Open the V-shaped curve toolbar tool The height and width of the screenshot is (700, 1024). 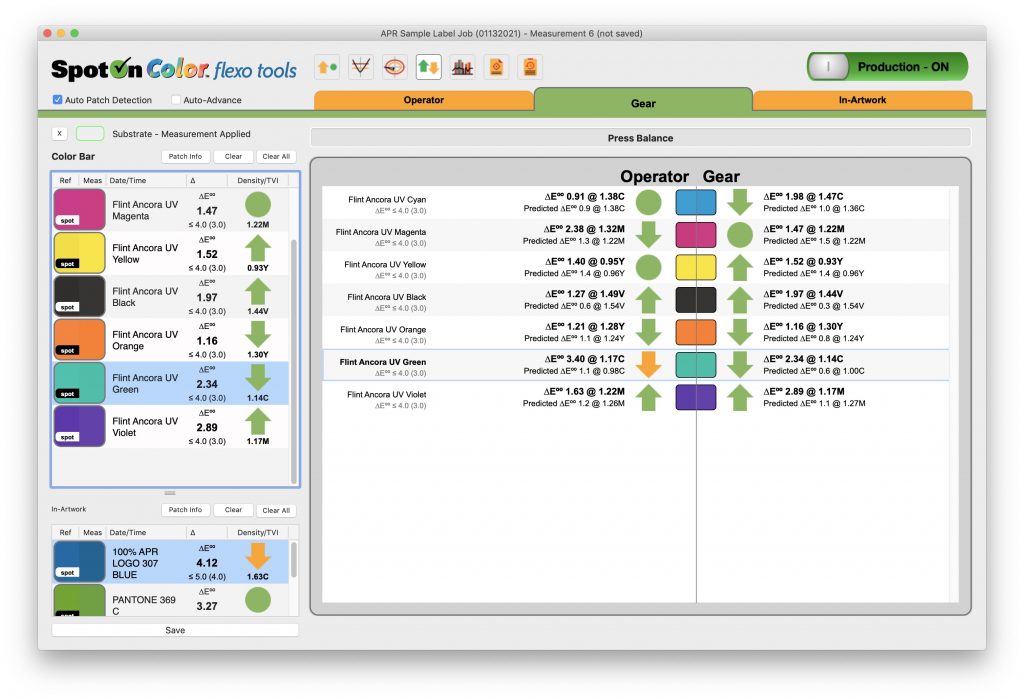pyautogui.click(x=360, y=67)
